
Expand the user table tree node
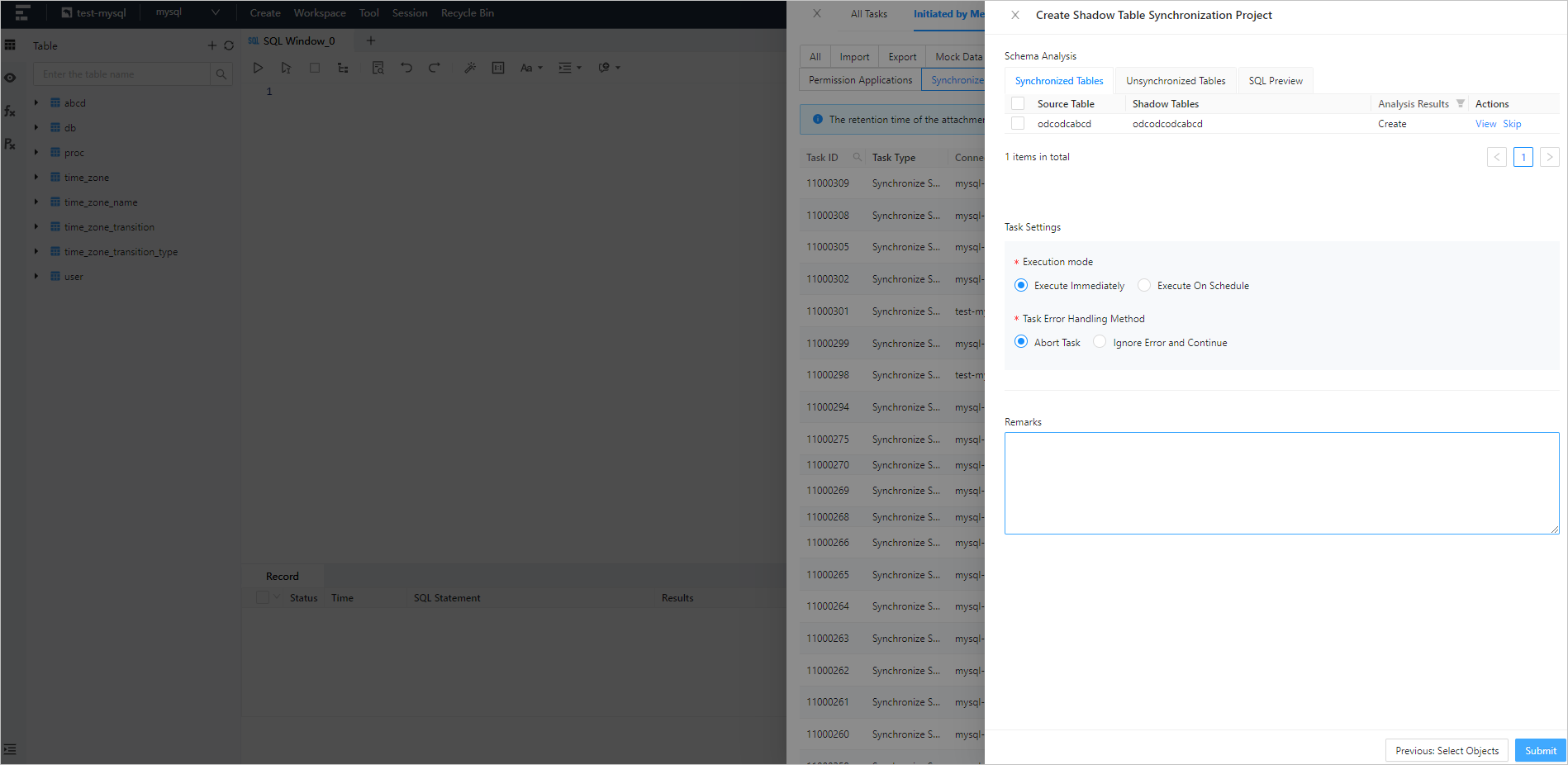36,277
